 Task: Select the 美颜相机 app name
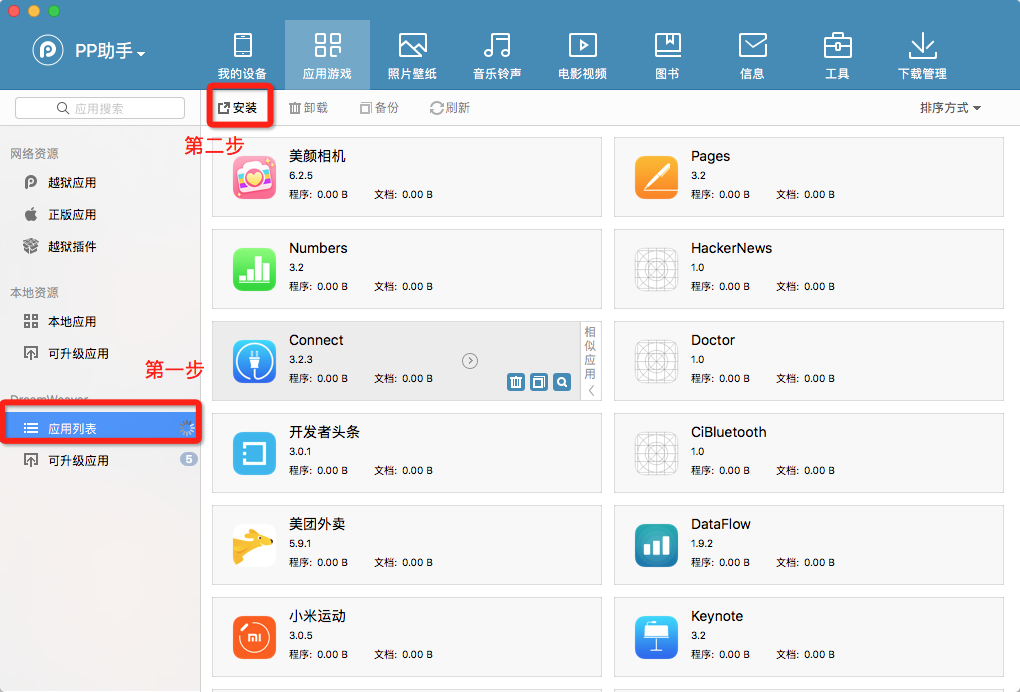tap(317, 156)
